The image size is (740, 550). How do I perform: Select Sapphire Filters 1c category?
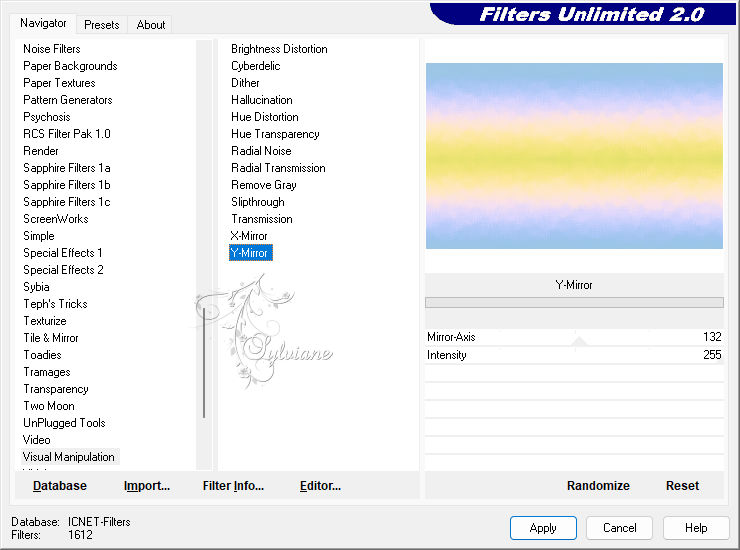(x=67, y=202)
